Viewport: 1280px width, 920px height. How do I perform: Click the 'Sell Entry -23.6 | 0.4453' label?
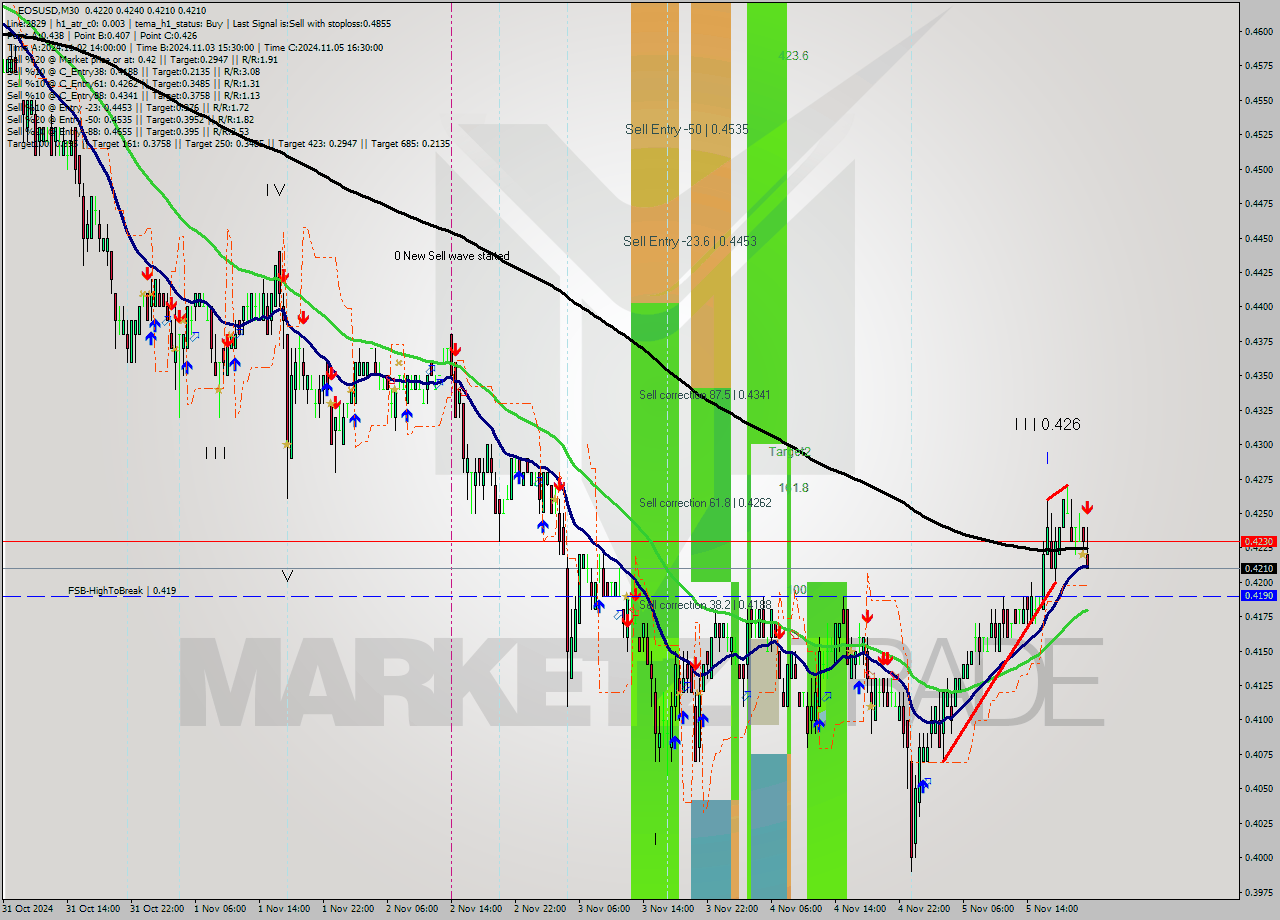point(689,241)
